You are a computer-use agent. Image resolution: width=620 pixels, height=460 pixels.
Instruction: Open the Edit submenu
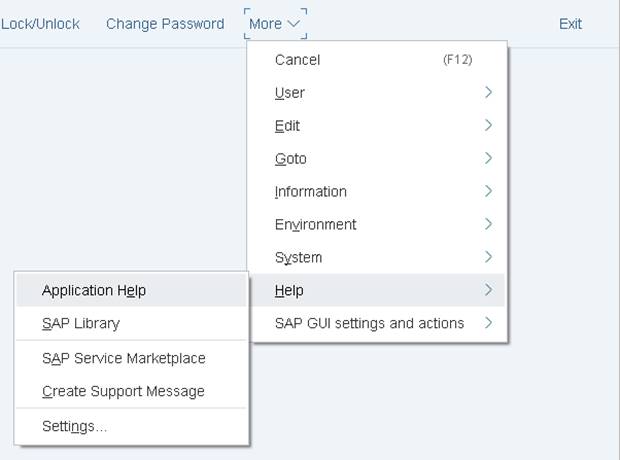(287, 126)
